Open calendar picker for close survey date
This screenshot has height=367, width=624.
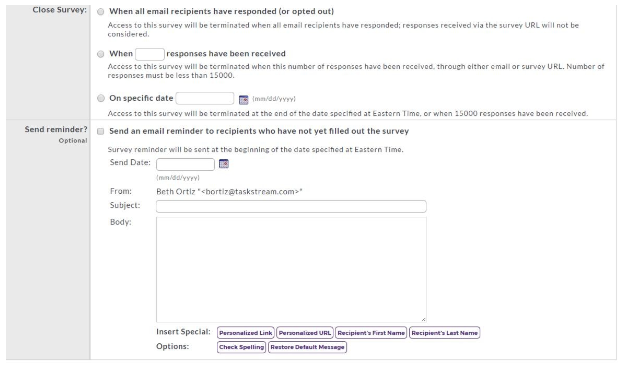244,100
